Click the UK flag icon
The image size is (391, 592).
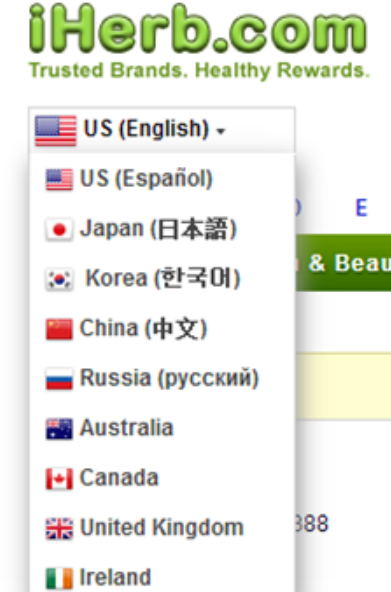pyautogui.click(x=59, y=529)
